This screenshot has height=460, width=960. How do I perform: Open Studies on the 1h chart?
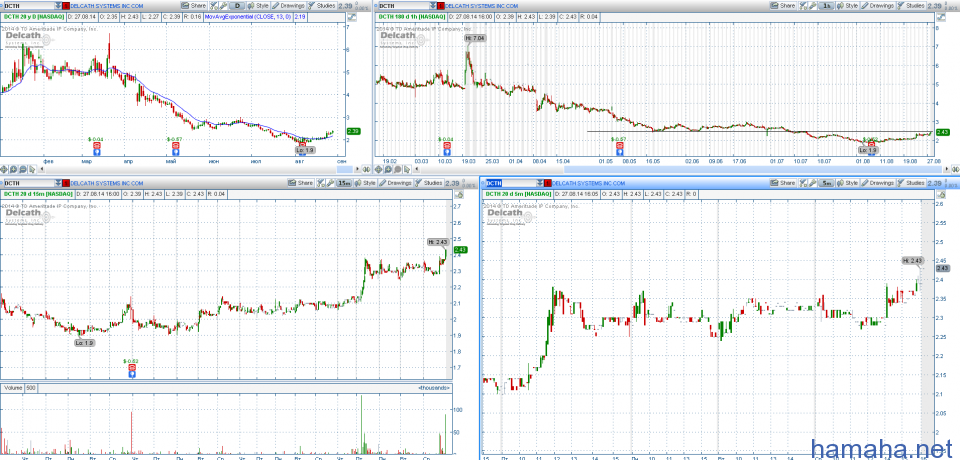point(910,6)
